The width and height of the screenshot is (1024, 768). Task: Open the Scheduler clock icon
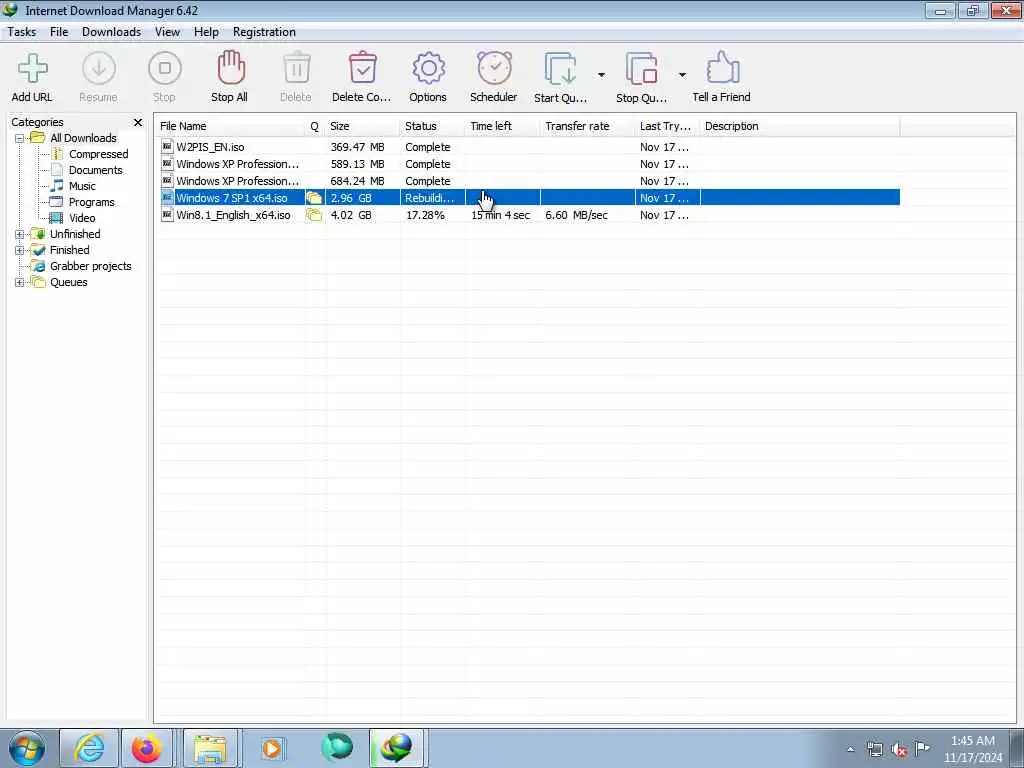click(x=494, y=69)
